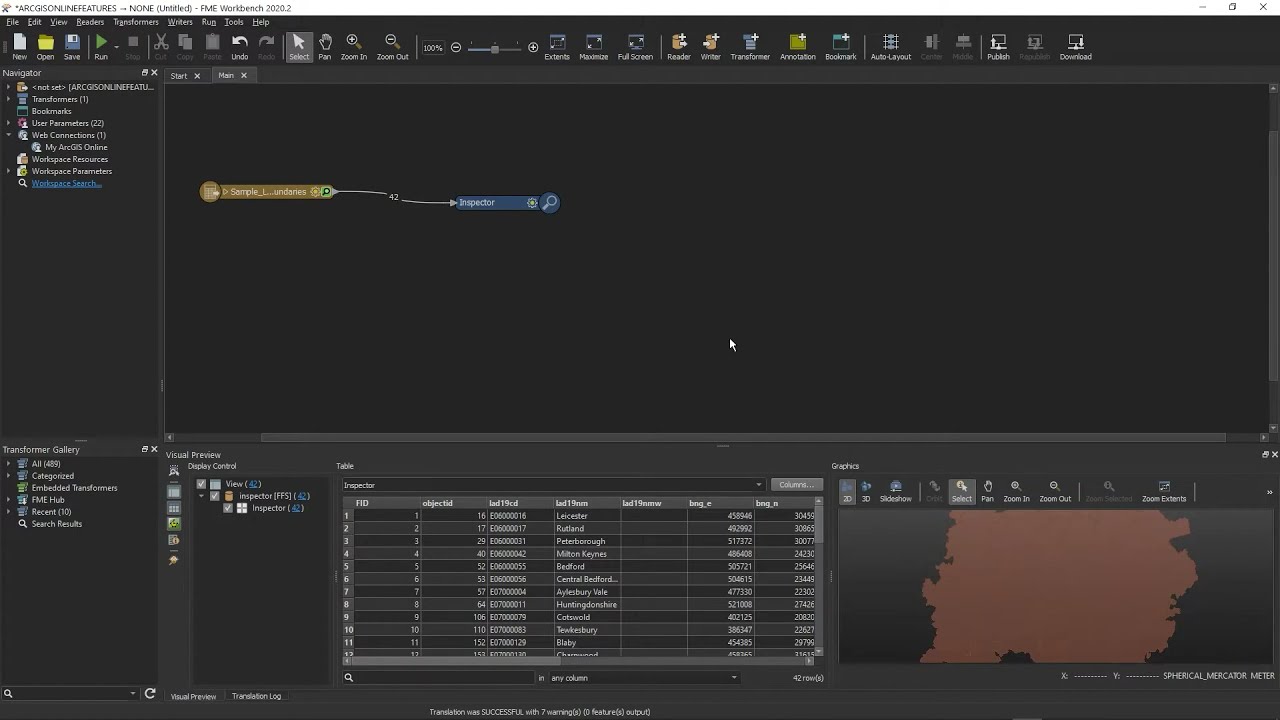Click the lad19nm column header
The image size is (1280, 720).
[586, 503]
